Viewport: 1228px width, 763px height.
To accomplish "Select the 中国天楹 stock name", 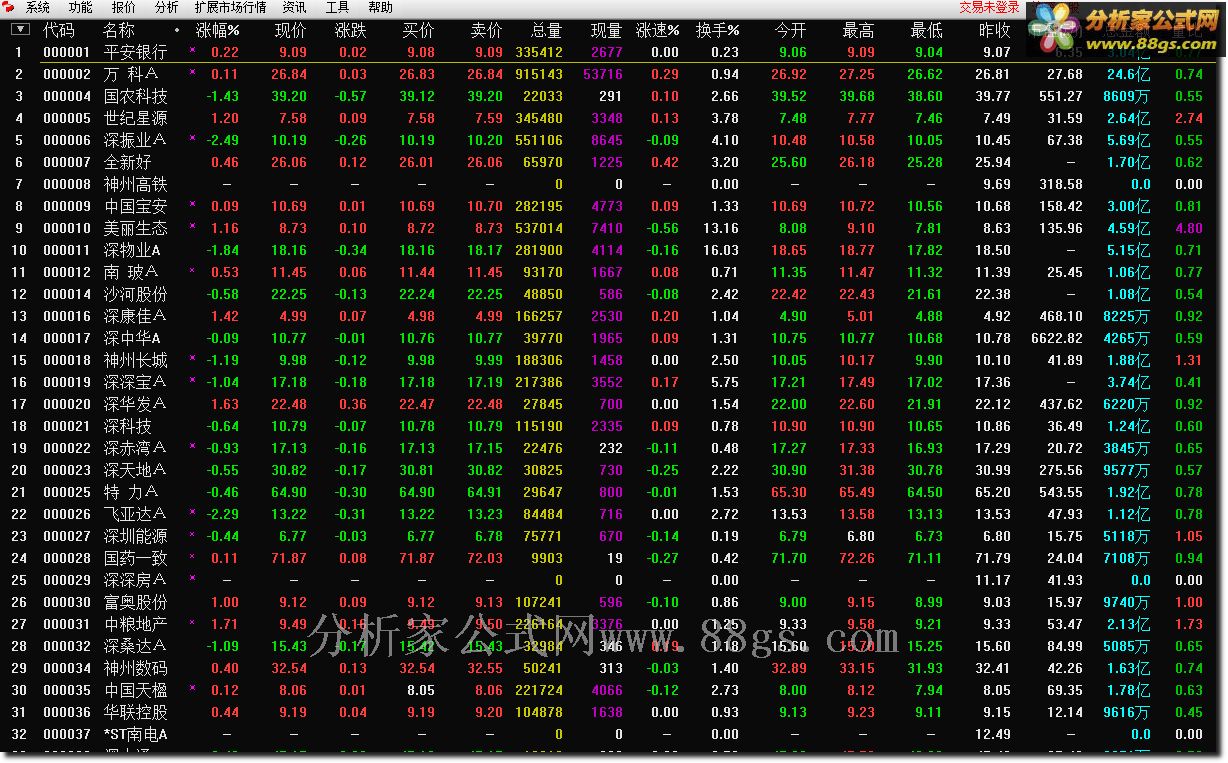I will click(135, 690).
